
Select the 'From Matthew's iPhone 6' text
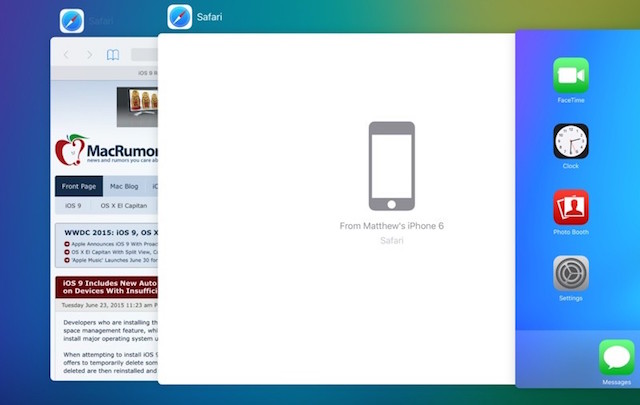391,226
